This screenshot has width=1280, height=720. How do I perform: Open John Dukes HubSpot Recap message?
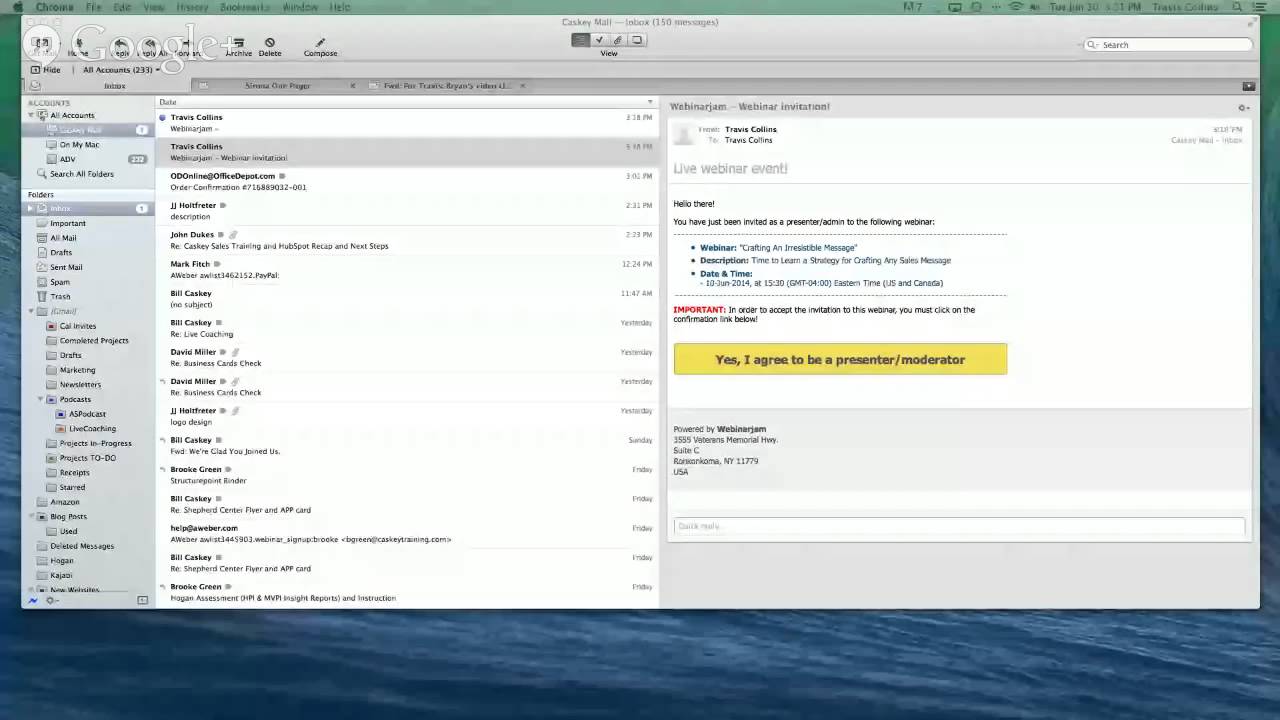pos(408,240)
